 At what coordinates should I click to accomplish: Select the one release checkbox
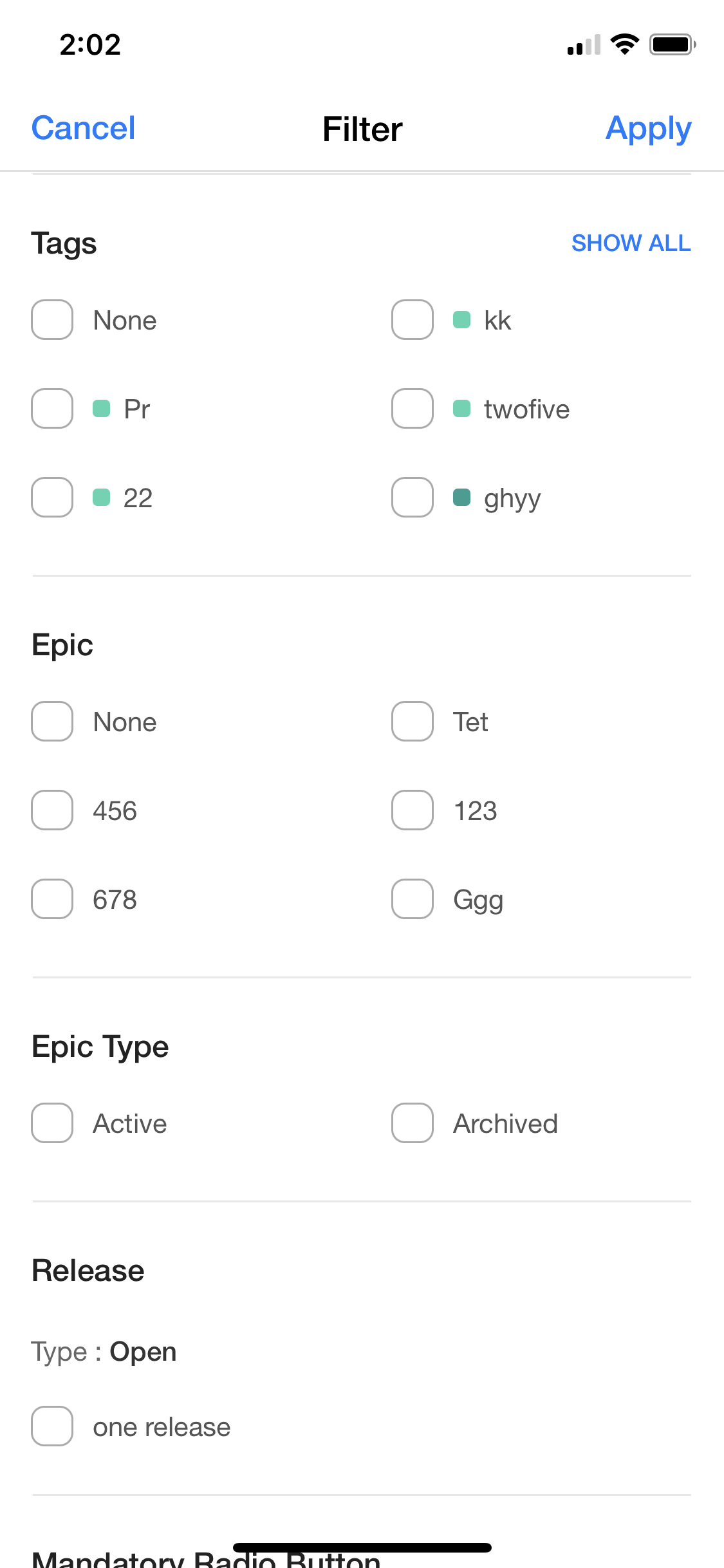(x=51, y=1426)
